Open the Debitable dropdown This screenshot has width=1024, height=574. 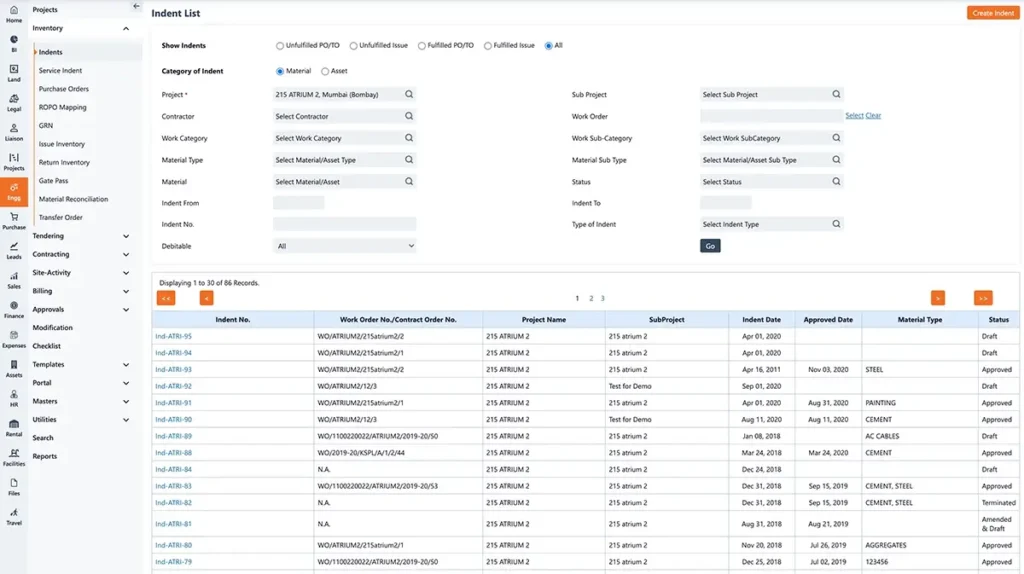click(x=344, y=246)
